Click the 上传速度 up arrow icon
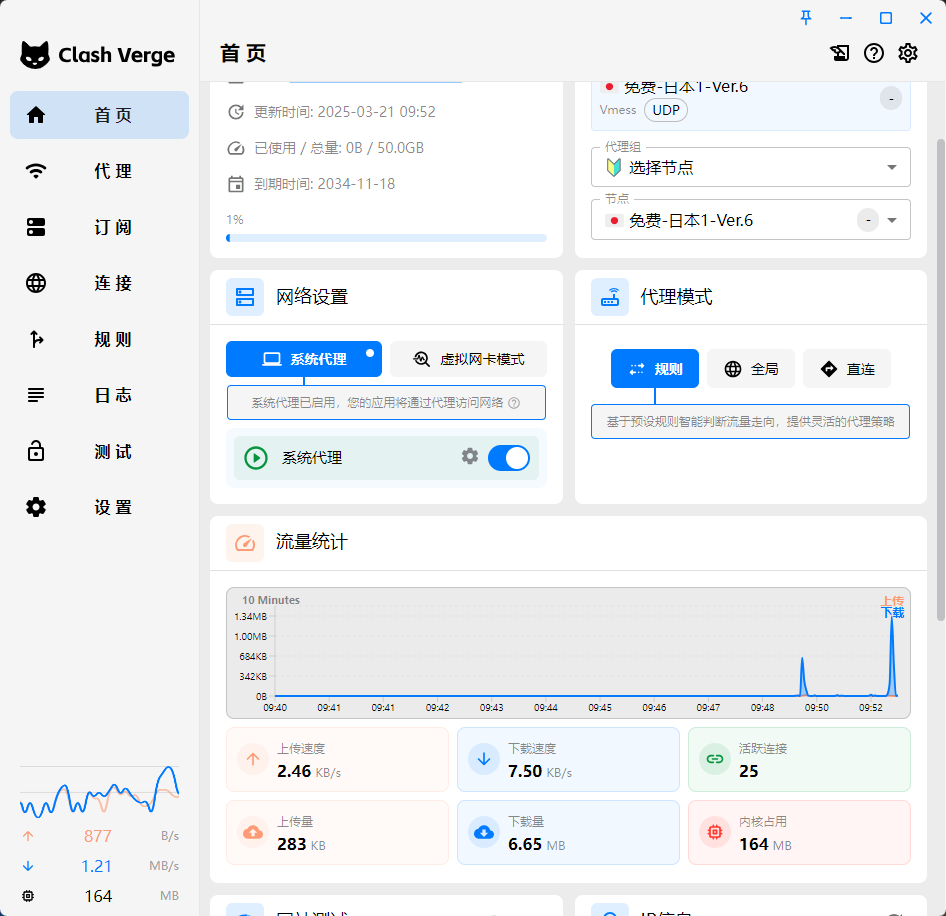 pos(253,759)
